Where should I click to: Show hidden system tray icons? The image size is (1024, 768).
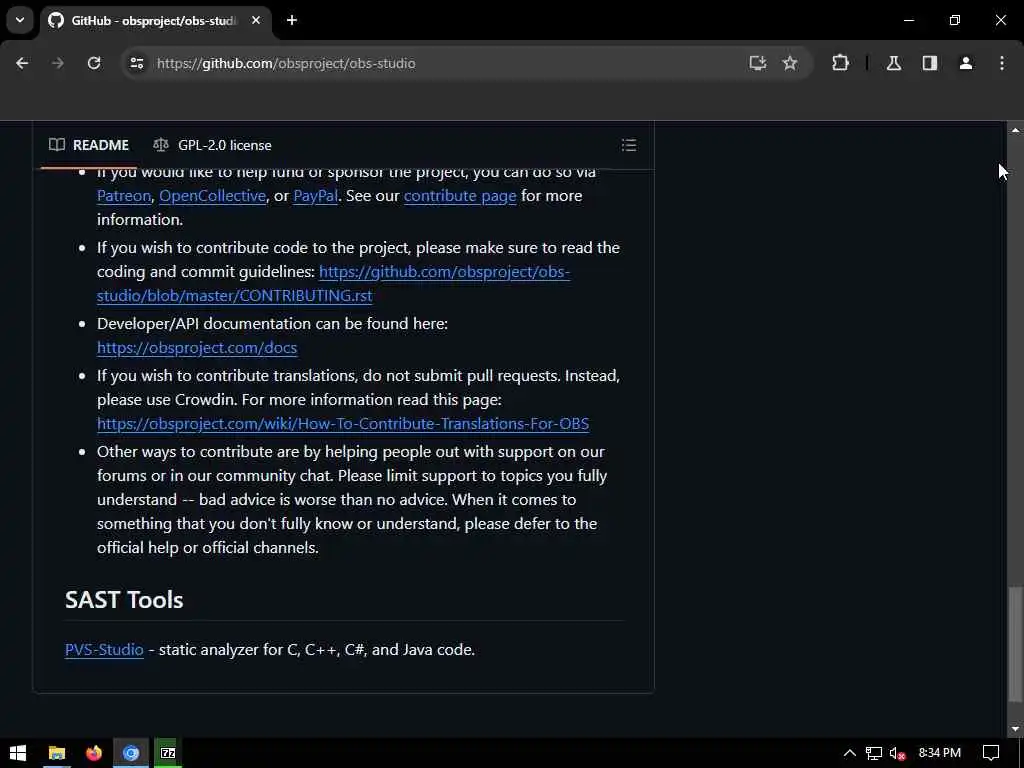[x=850, y=753]
